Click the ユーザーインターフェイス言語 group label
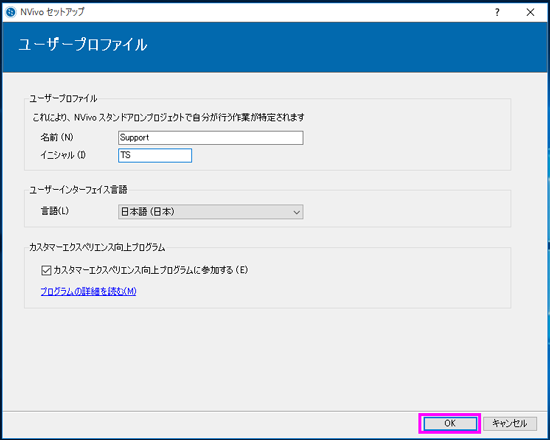550x440 pixels. point(78,190)
